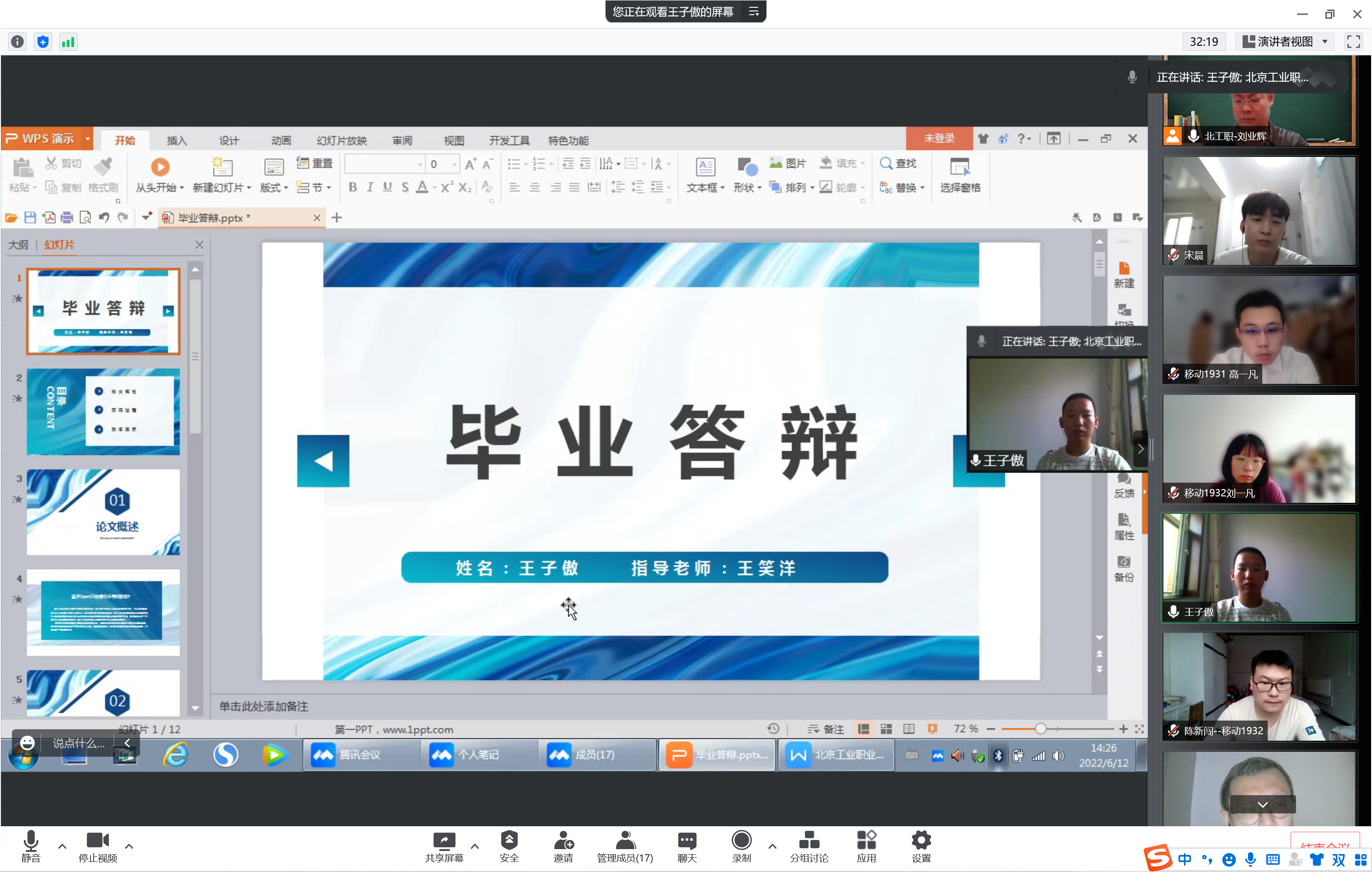Click the undo arrow icon
This screenshot has height=872, width=1372.
click(x=104, y=217)
